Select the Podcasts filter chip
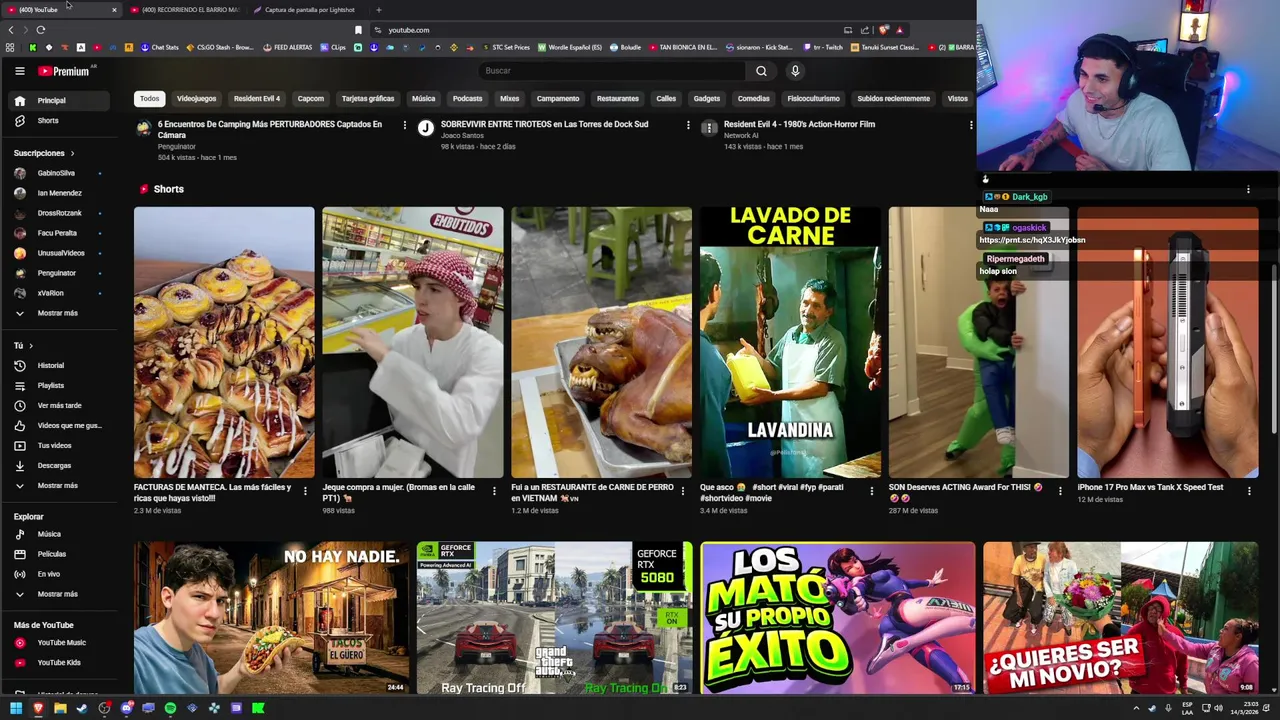This screenshot has height=720, width=1280. [x=467, y=99]
